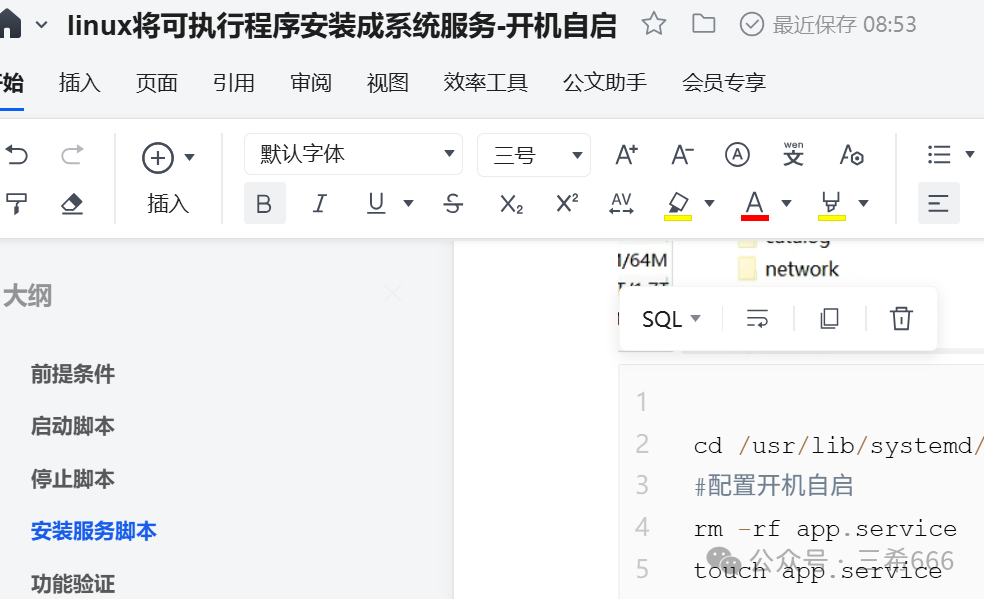
Task: Apply strikethrough formatting
Action: [x=453, y=203]
